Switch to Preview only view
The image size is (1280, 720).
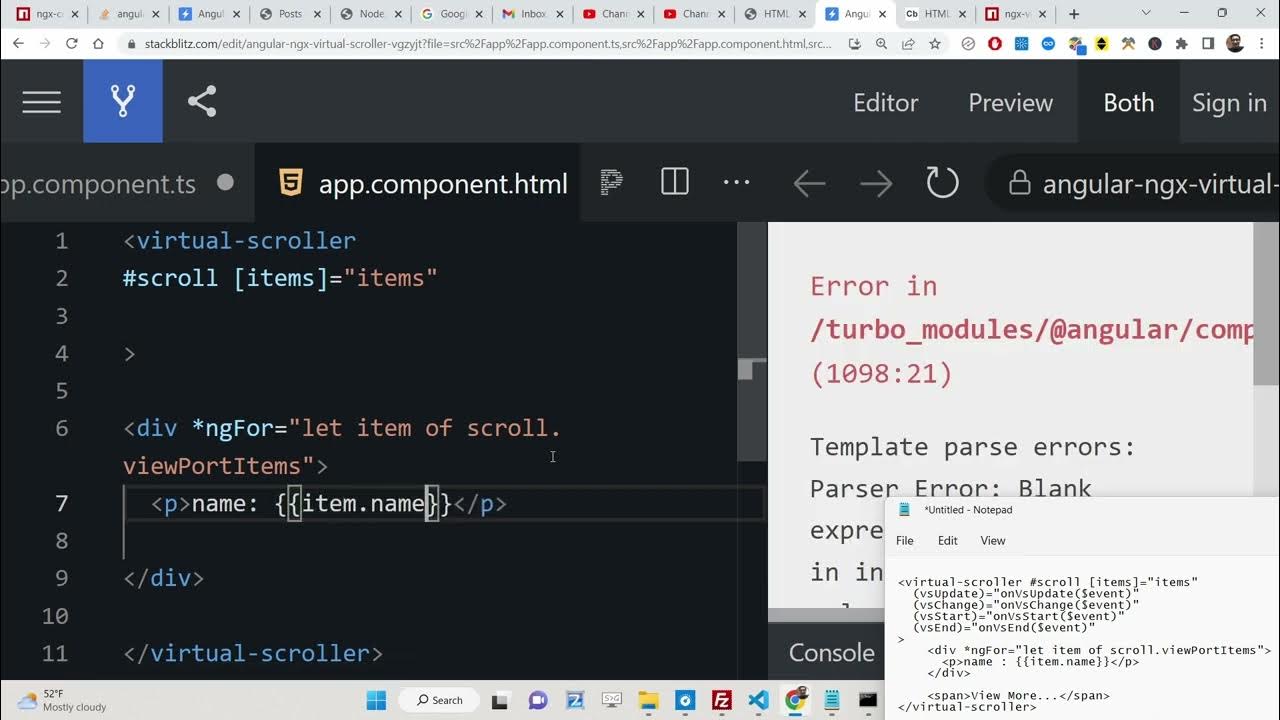(x=1010, y=103)
